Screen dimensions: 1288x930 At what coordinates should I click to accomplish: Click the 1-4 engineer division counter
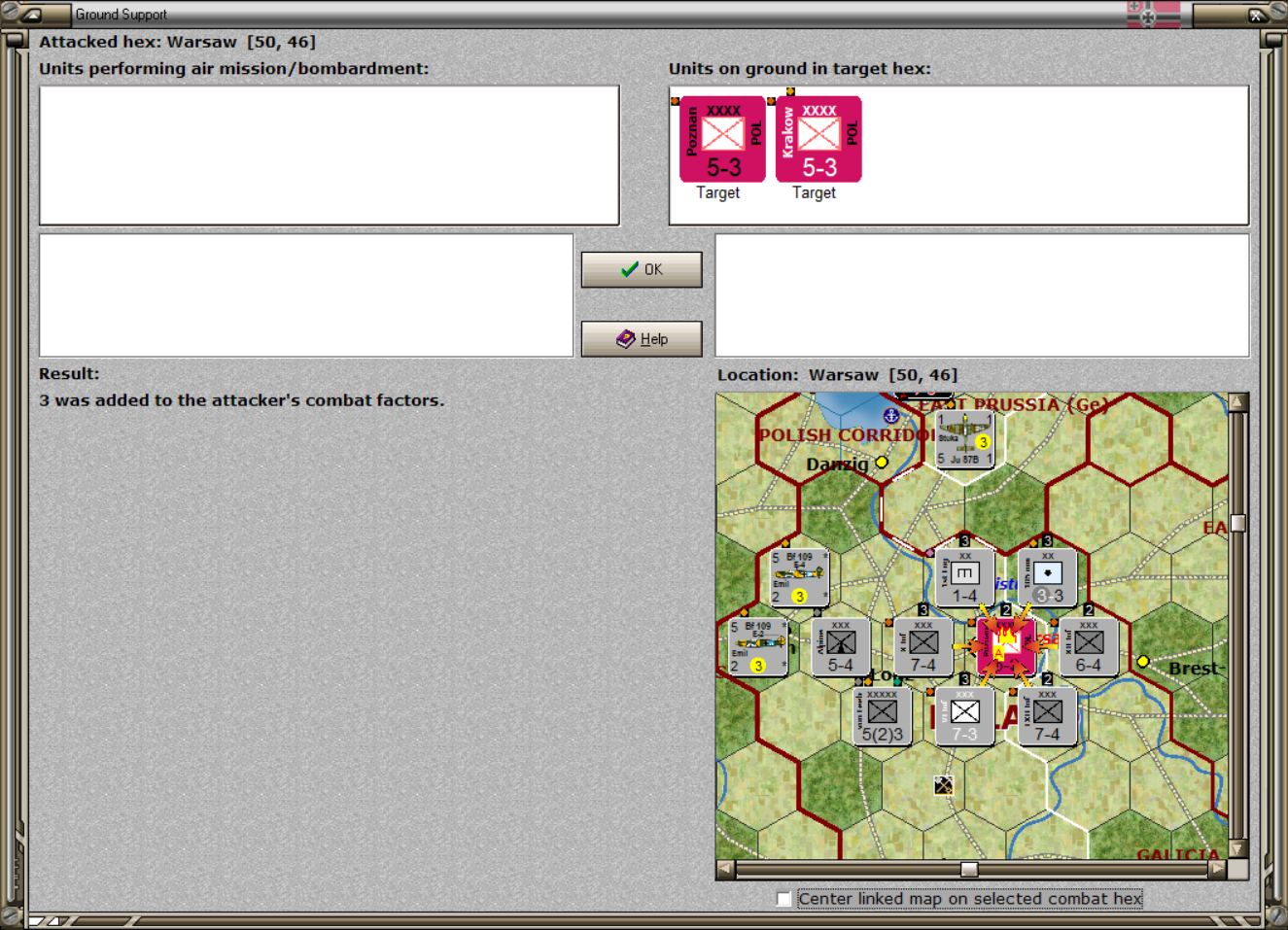[964, 578]
